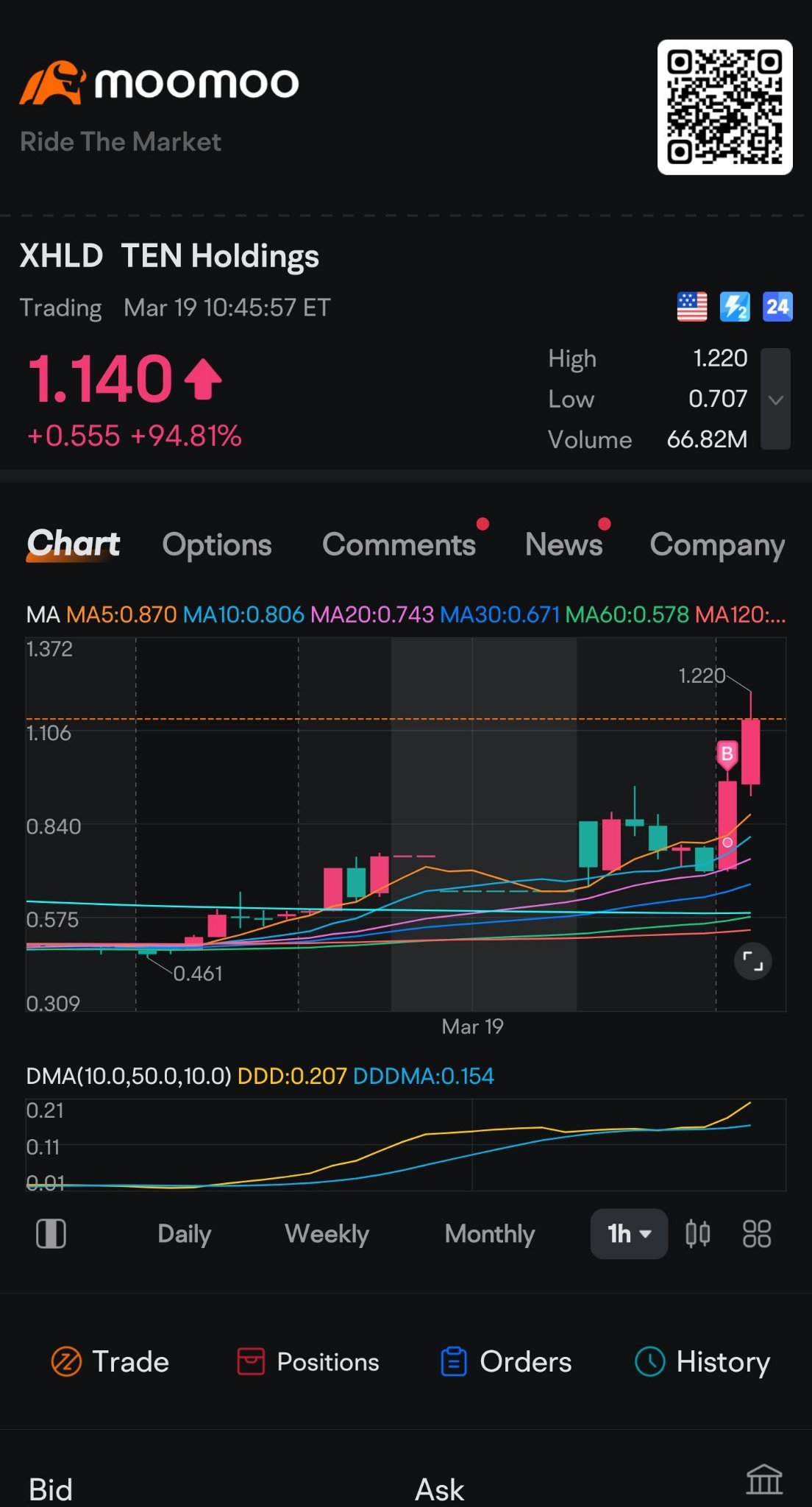Select the Daily chart period

click(185, 1234)
